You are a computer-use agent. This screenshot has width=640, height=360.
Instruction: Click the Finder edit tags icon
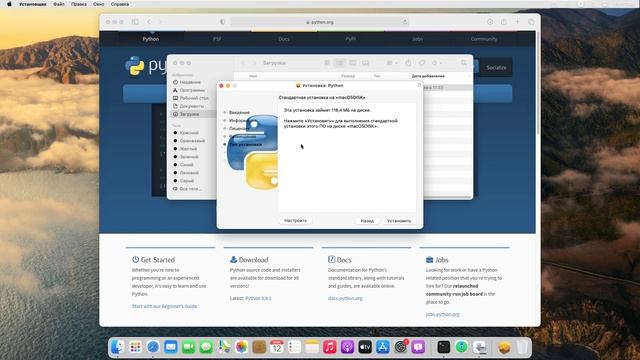[x=422, y=63]
